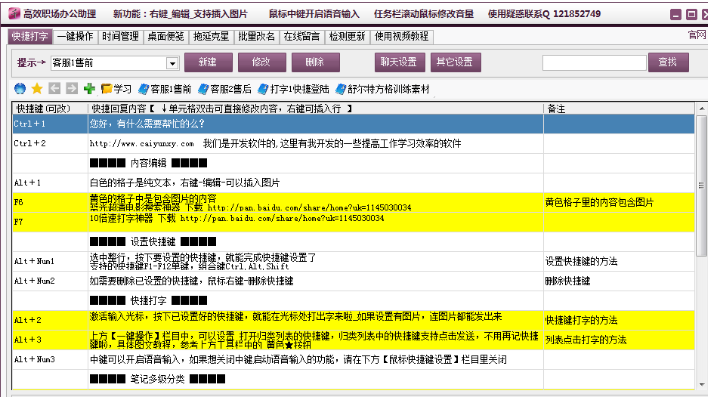Open 聊天设置 settings button
The height and width of the screenshot is (397, 708).
click(400, 62)
